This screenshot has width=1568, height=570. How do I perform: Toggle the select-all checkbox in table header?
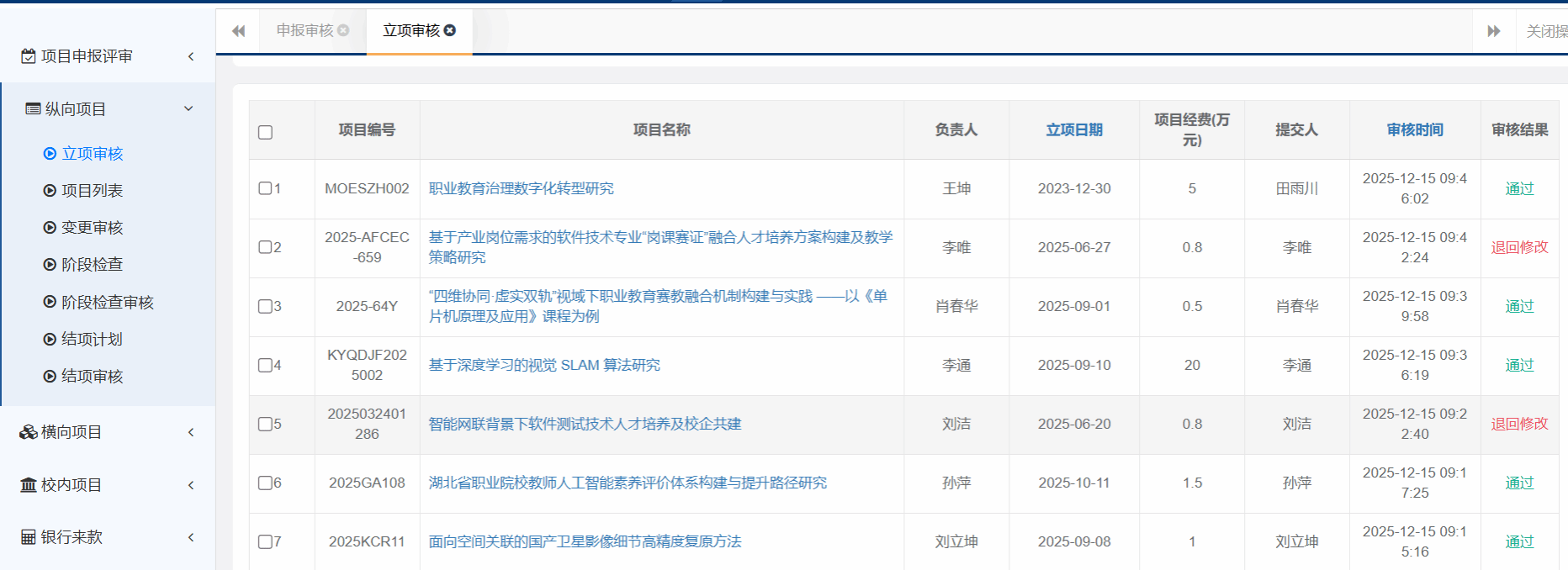[266, 132]
